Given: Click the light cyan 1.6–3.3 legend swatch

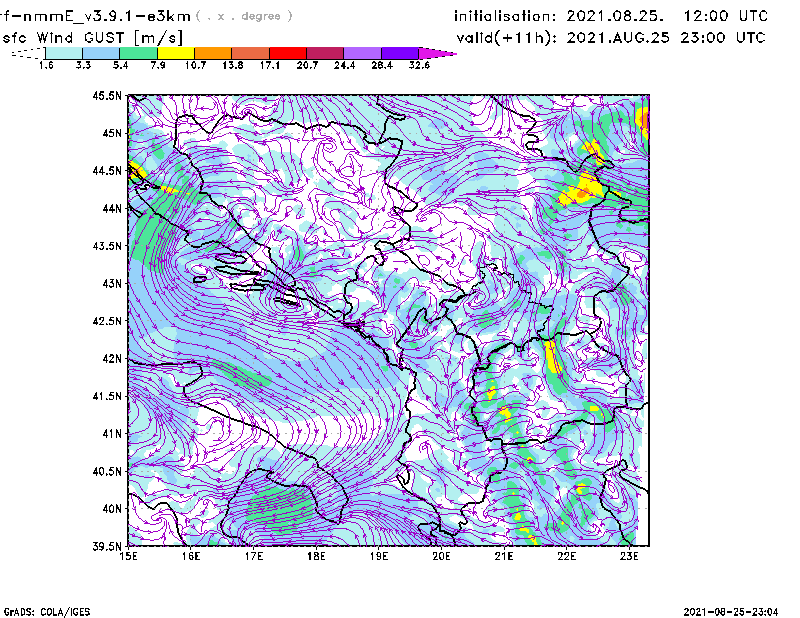Looking at the screenshot, I should coord(64,53).
